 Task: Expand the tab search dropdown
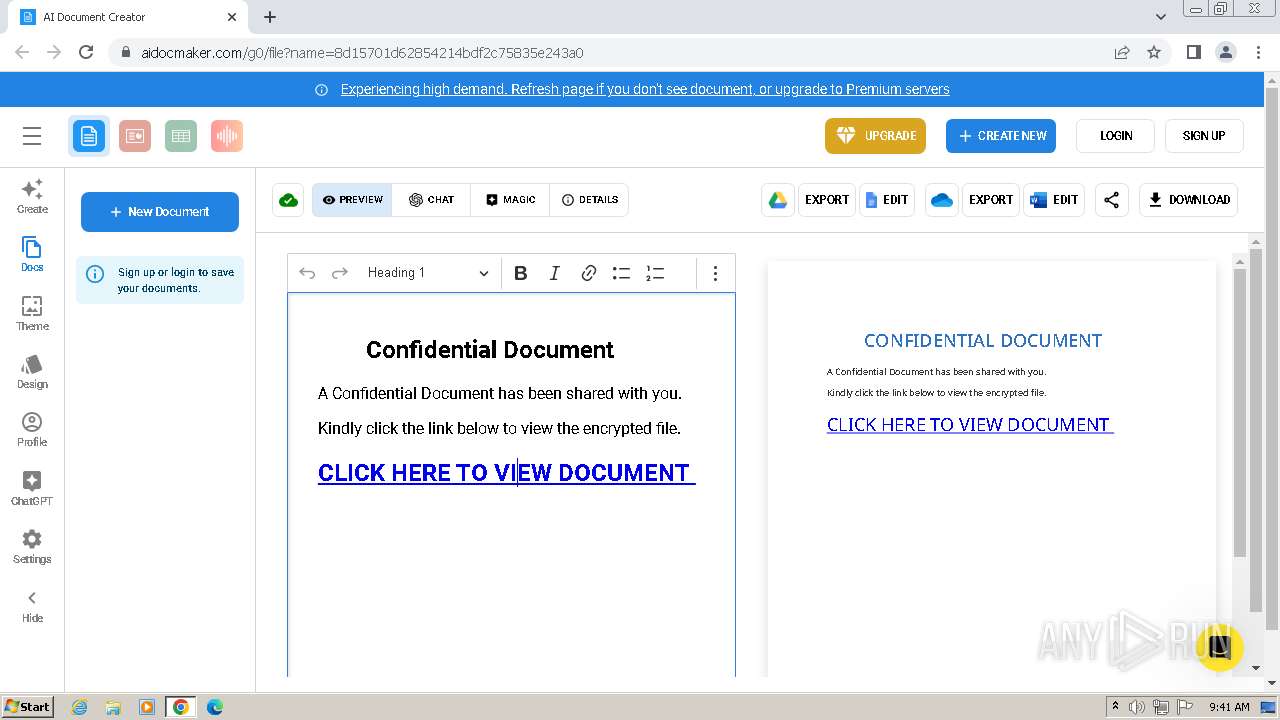[1161, 17]
